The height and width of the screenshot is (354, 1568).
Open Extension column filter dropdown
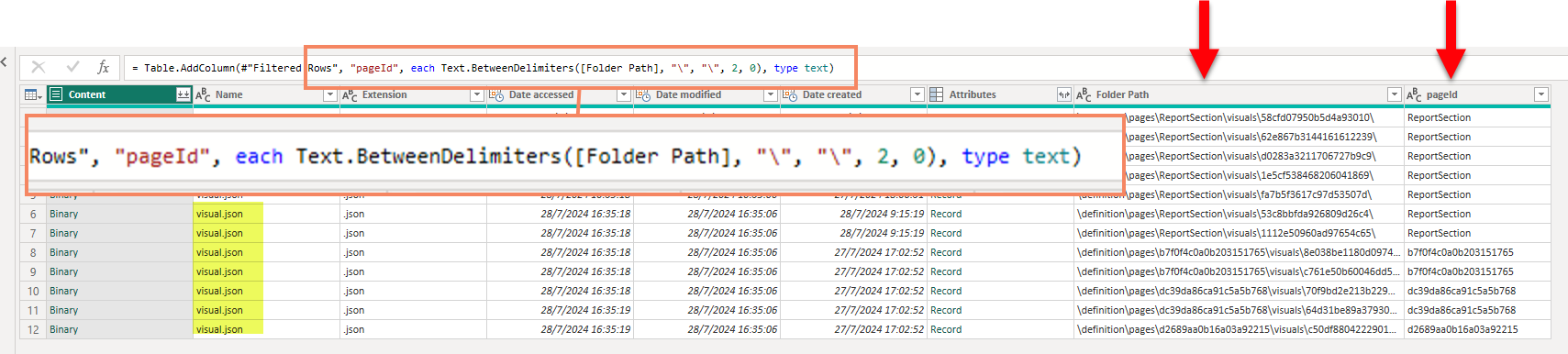477,94
